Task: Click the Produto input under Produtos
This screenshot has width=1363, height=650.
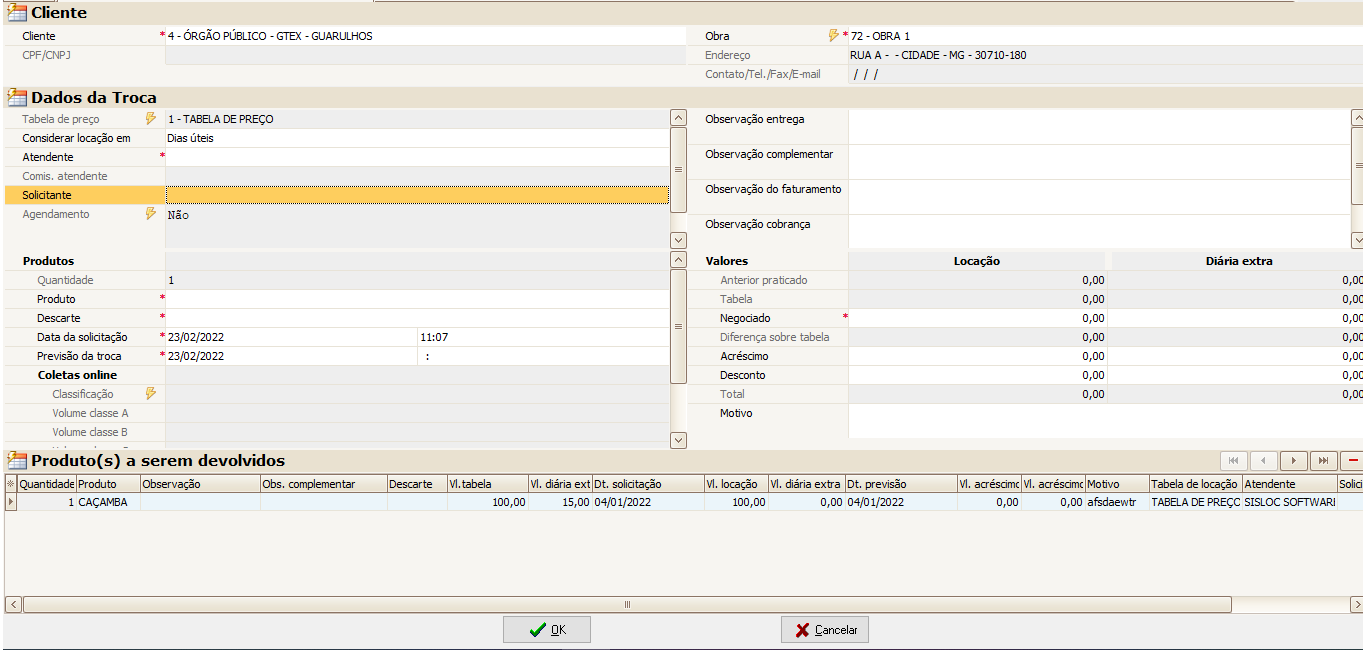Action: coord(417,299)
